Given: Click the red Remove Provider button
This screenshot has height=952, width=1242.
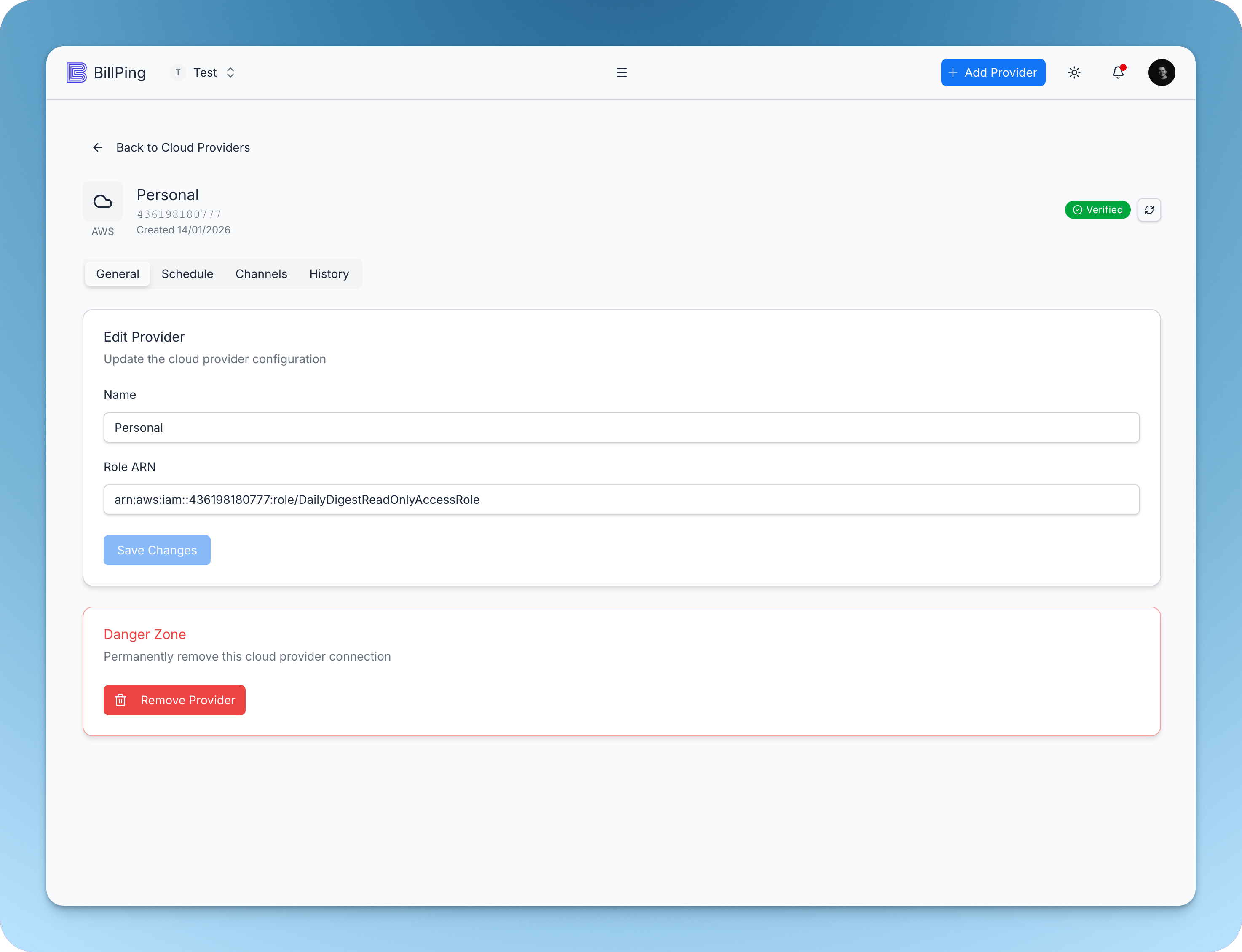Looking at the screenshot, I should pyautogui.click(x=174, y=700).
